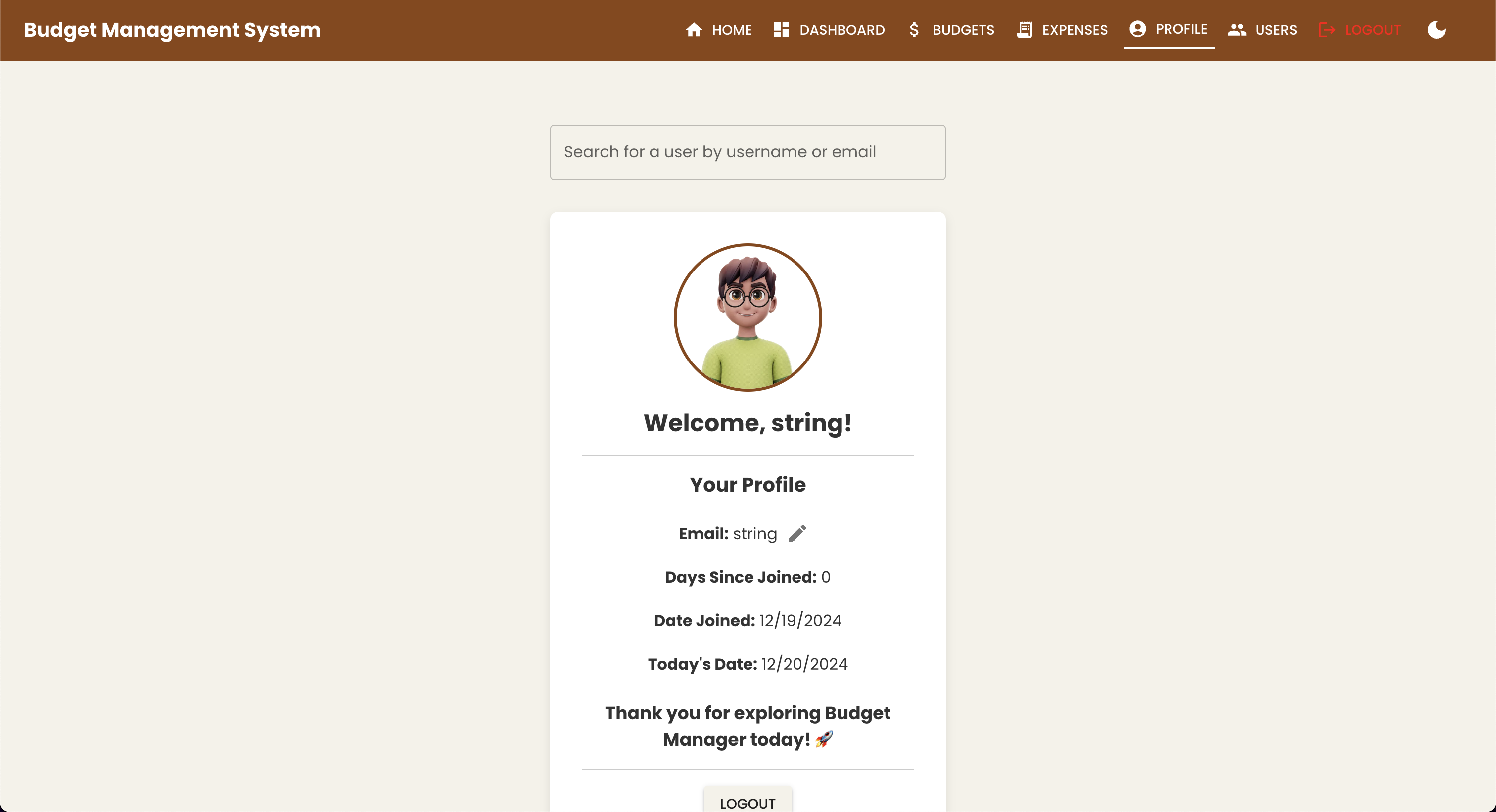Click the Home house icon
1496x812 pixels.
click(694, 30)
